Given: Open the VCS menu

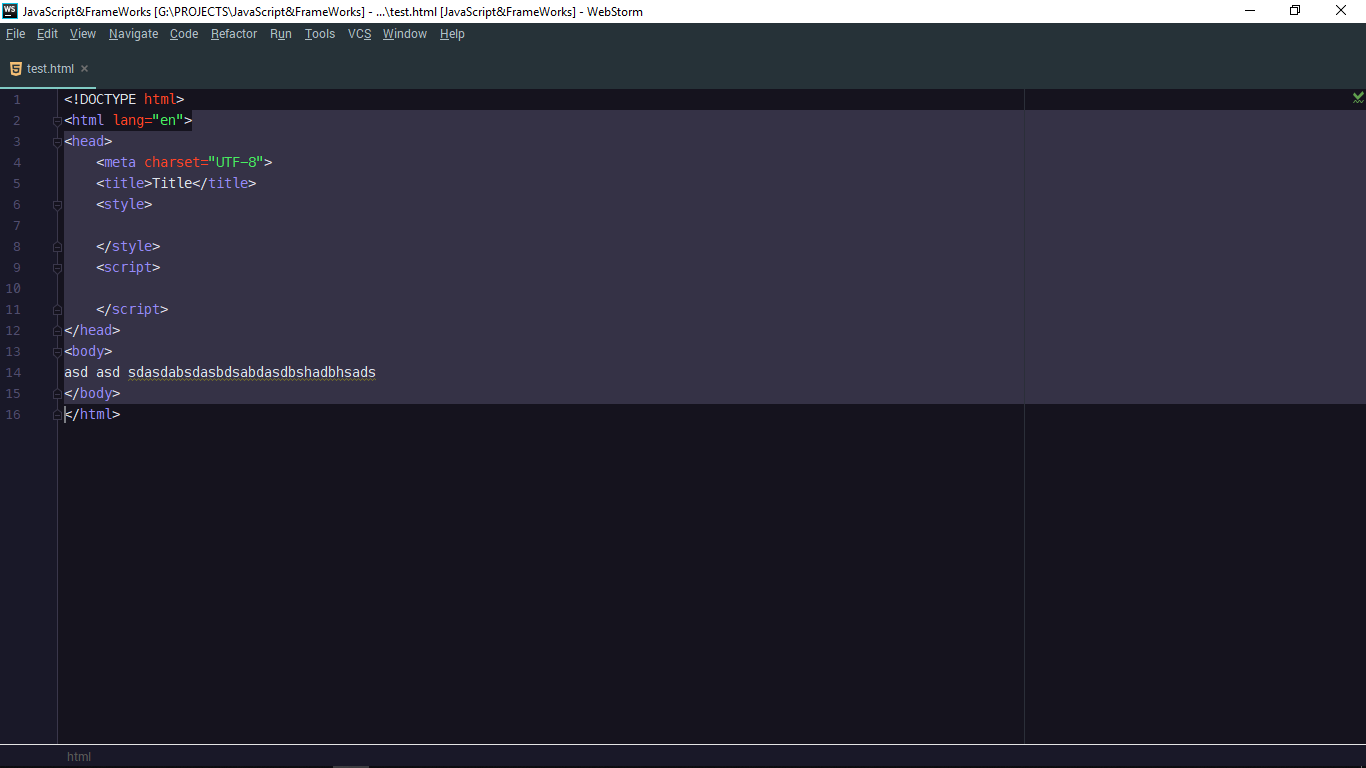Looking at the screenshot, I should (x=359, y=33).
